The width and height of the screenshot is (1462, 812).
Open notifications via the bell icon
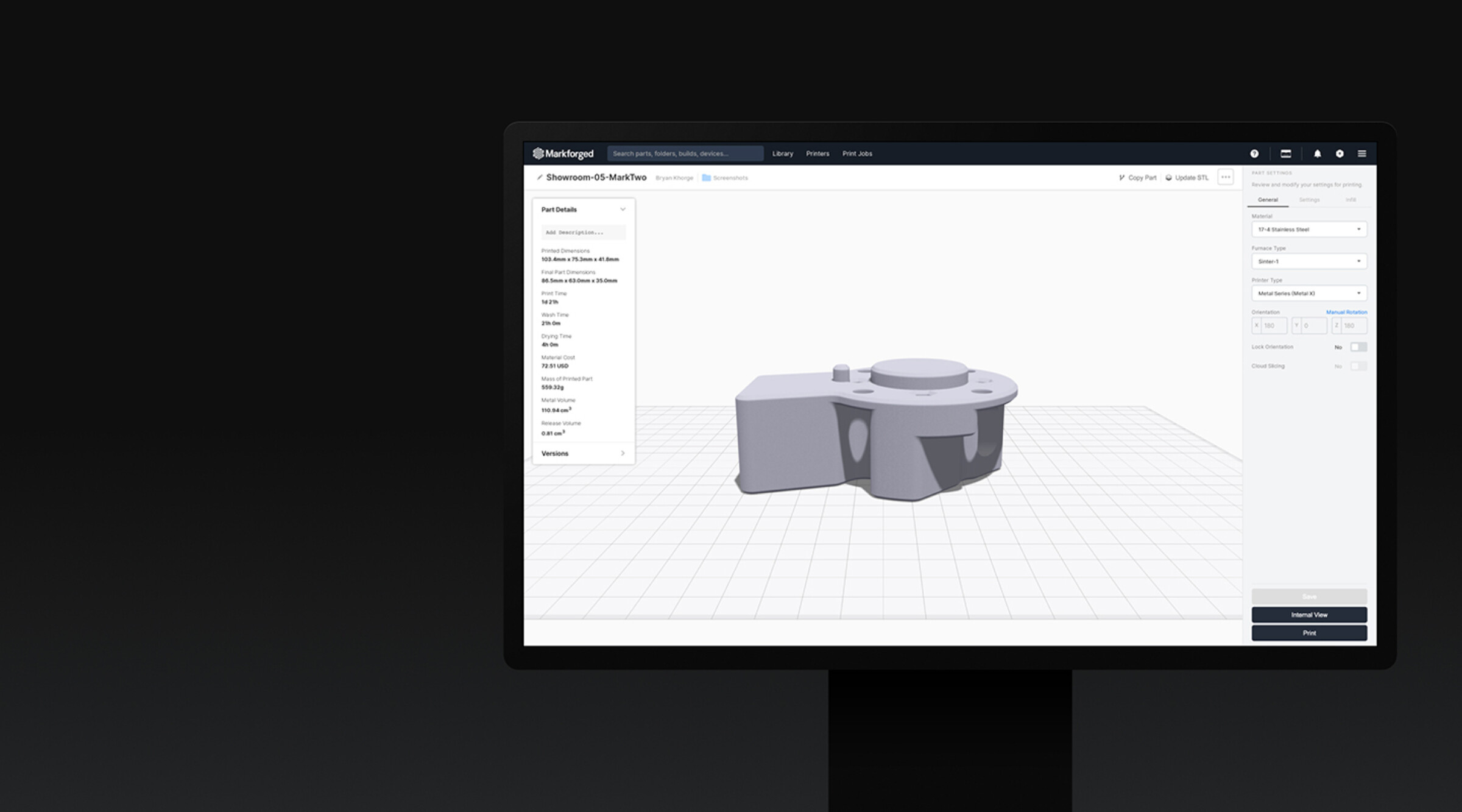coord(1318,154)
